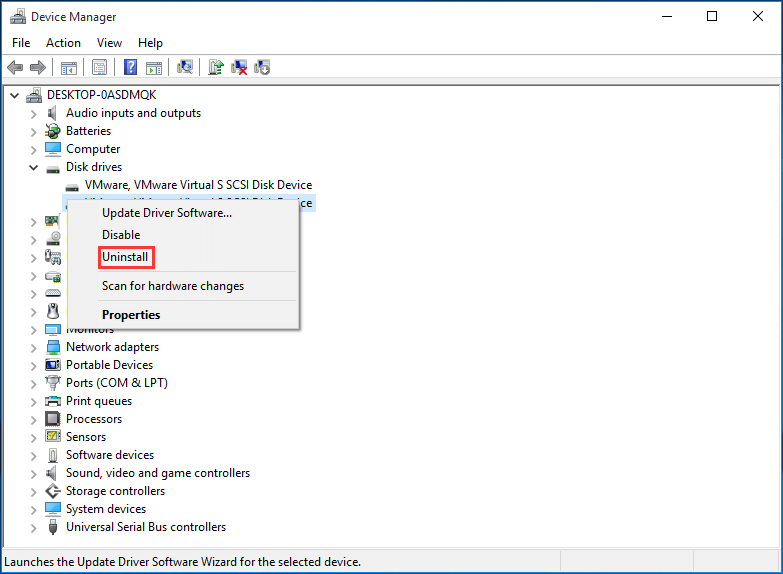Image resolution: width=783 pixels, height=574 pixels.
Task: Select the DESKTOP-0ASDMQK label
Action: pos(101,95)
